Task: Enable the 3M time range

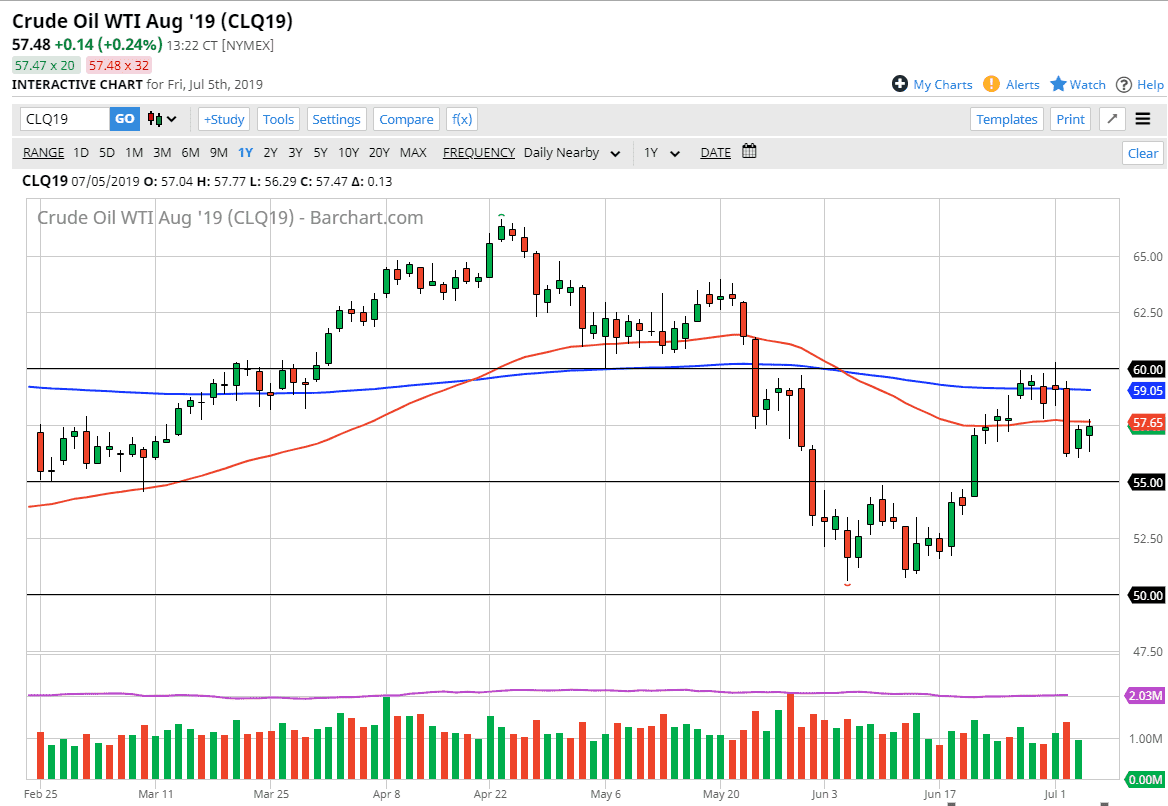Action: [x=162, y=152]
